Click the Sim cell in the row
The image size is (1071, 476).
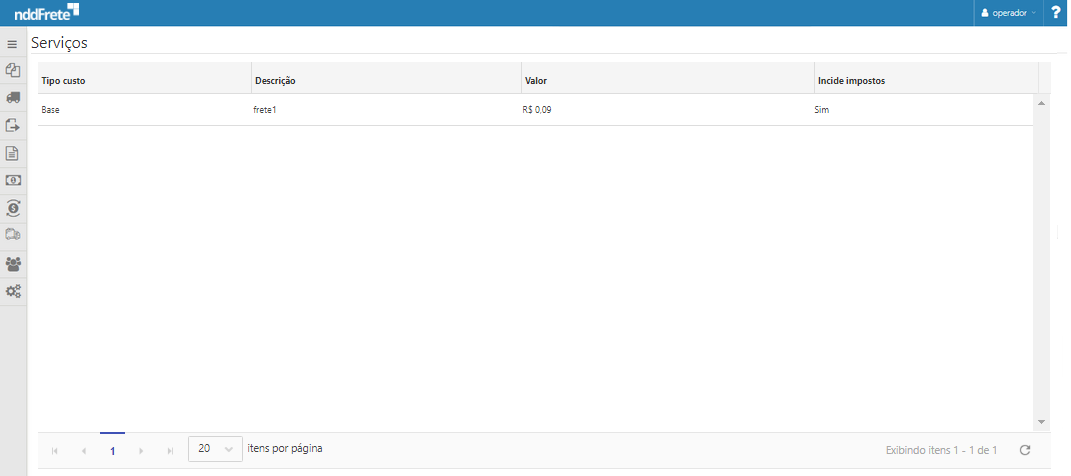pyautogui.click(x=822, y=109)
